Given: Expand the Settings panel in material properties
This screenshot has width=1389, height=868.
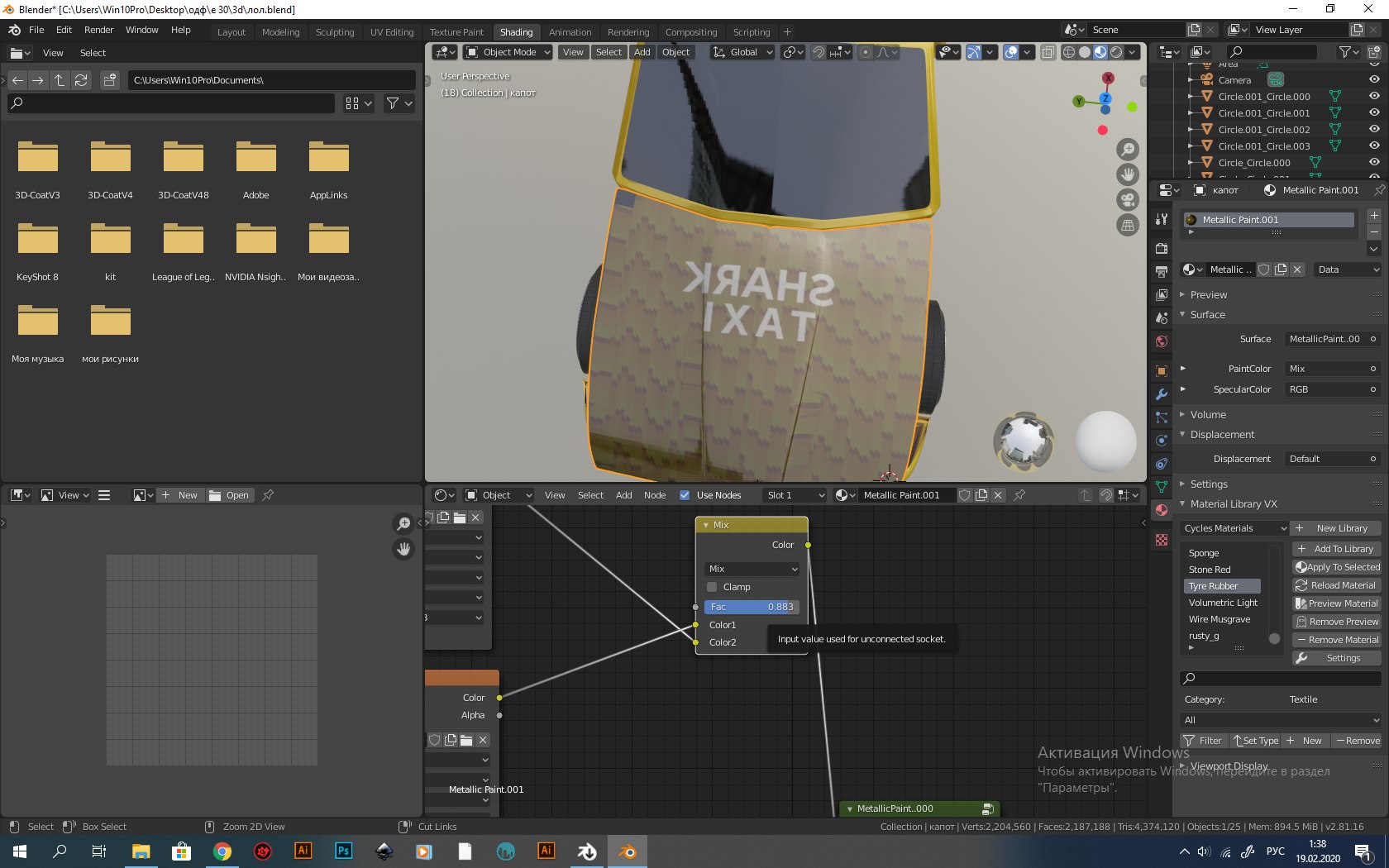Looking at the screenshot, I should coord(1208,484).
